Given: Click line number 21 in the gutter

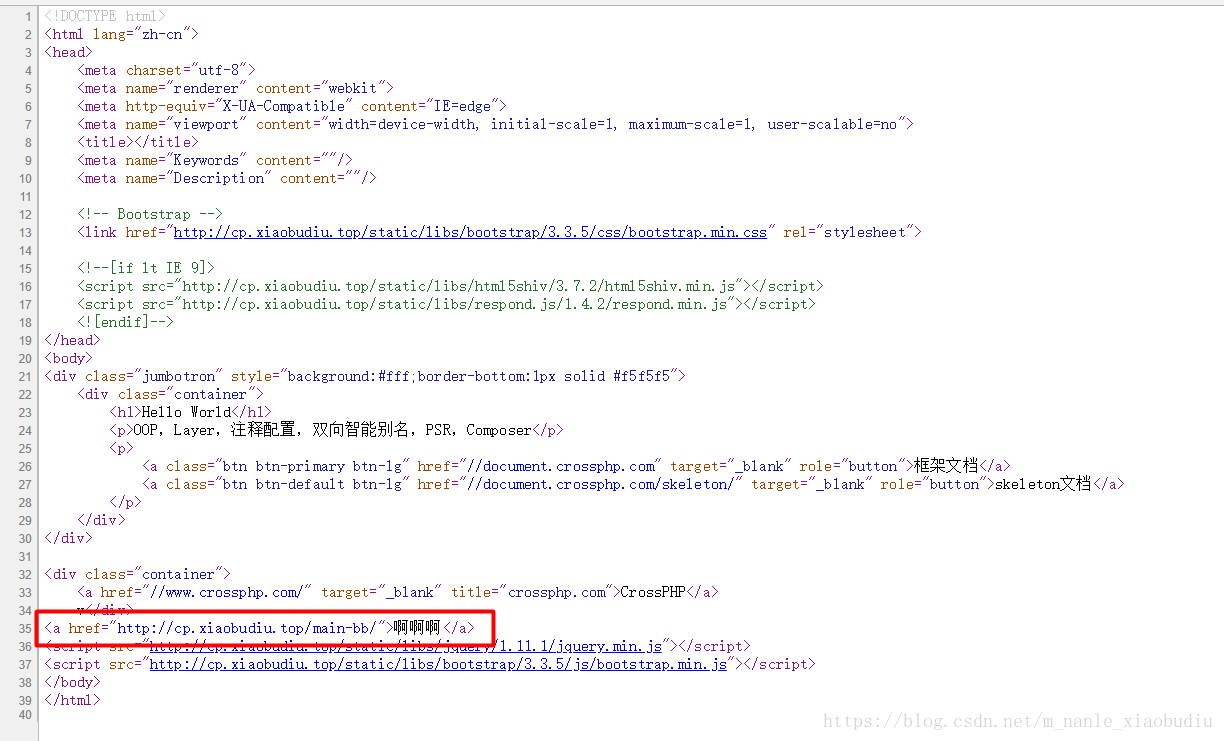Looking at the screenshot, I should (x=26, y=376).
